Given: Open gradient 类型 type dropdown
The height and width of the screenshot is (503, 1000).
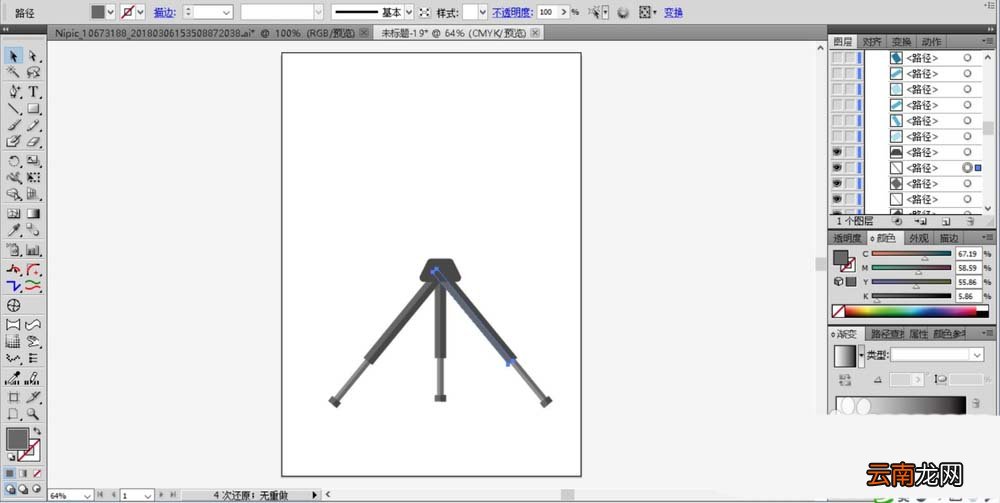Looking at the screenshot, I should (x=977, y=355).
